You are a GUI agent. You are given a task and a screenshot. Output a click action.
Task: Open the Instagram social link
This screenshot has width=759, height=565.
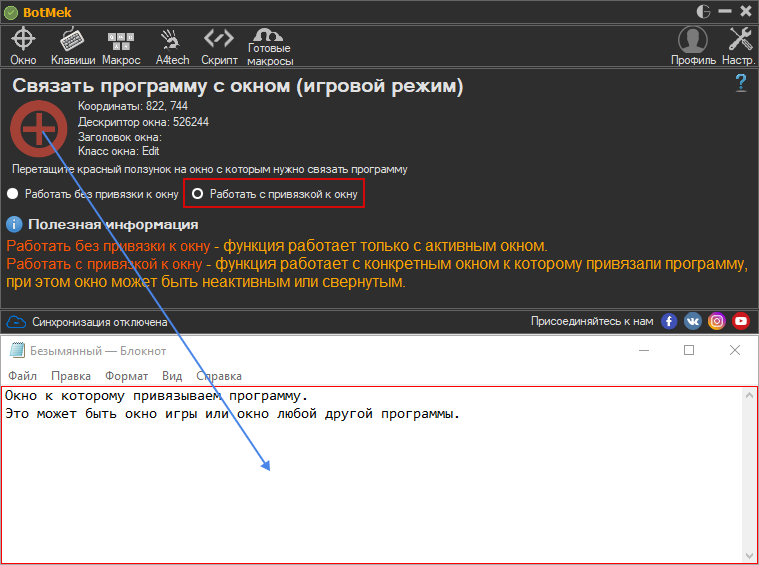click(717, 321)
